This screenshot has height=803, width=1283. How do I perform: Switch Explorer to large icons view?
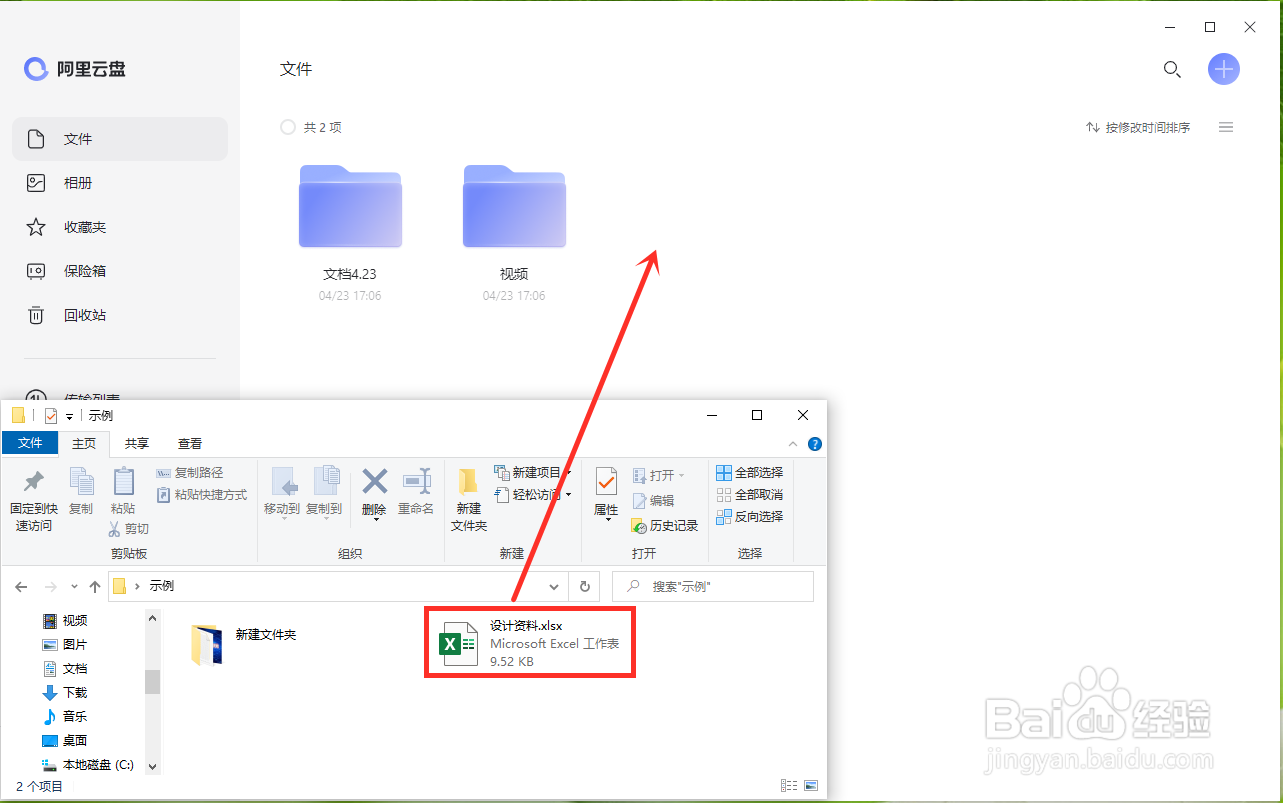[811, 785]
